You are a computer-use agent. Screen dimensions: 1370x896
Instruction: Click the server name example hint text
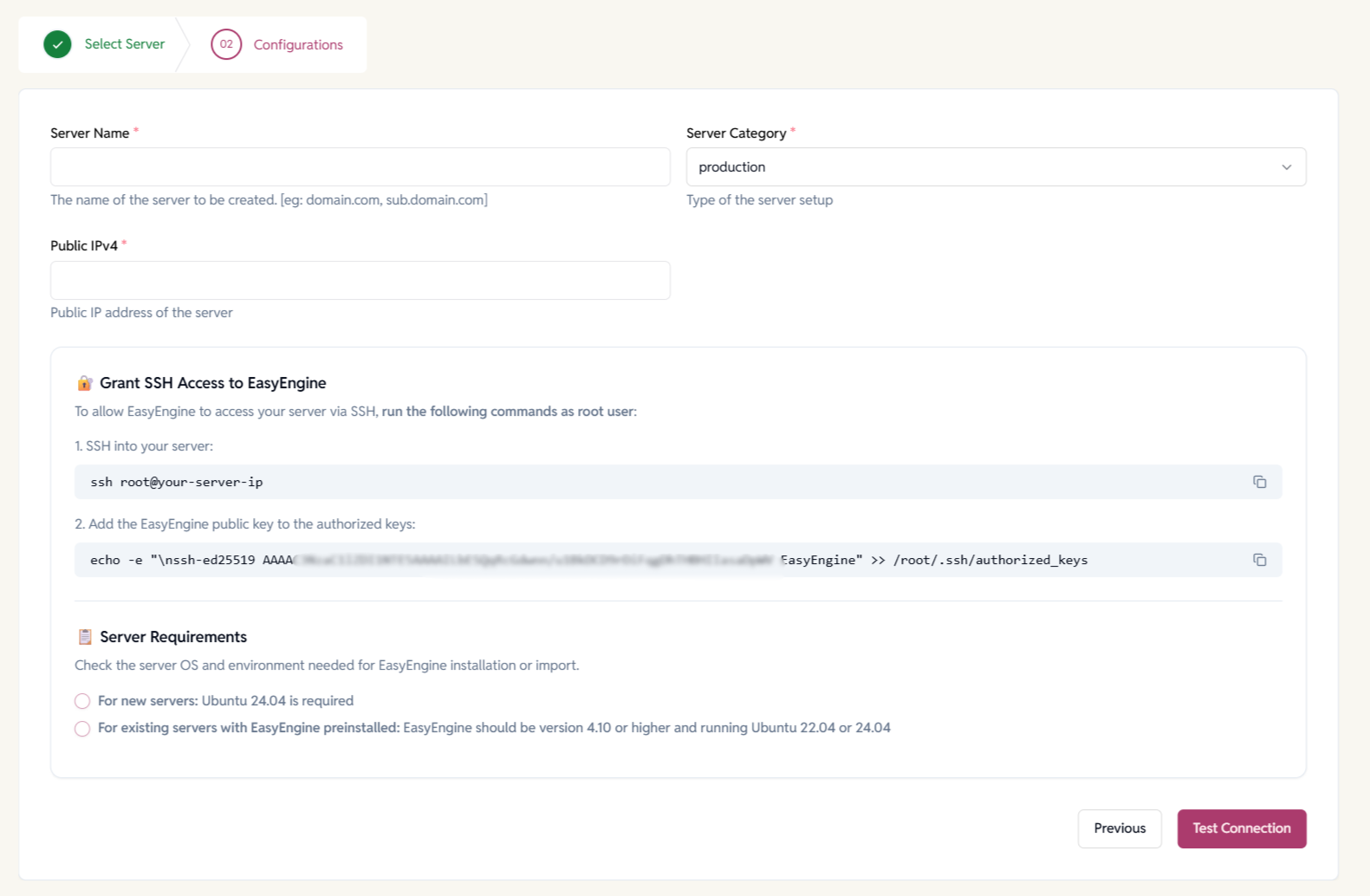coord(269,200)
